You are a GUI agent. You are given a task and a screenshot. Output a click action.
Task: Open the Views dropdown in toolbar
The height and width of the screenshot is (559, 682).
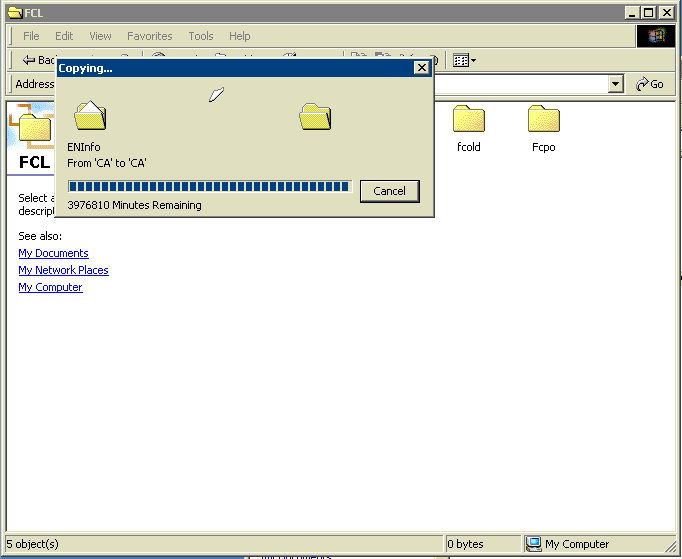[x=463, y=61]
